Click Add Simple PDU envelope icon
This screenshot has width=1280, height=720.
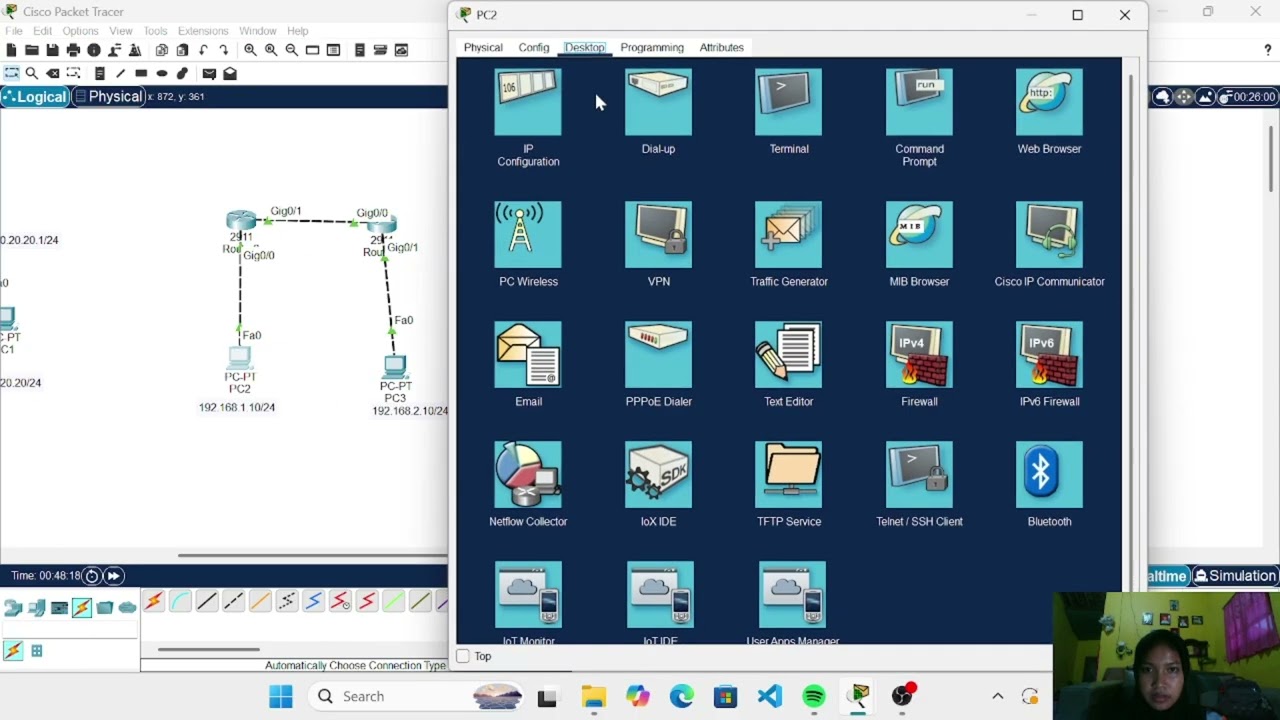(208, 73)
